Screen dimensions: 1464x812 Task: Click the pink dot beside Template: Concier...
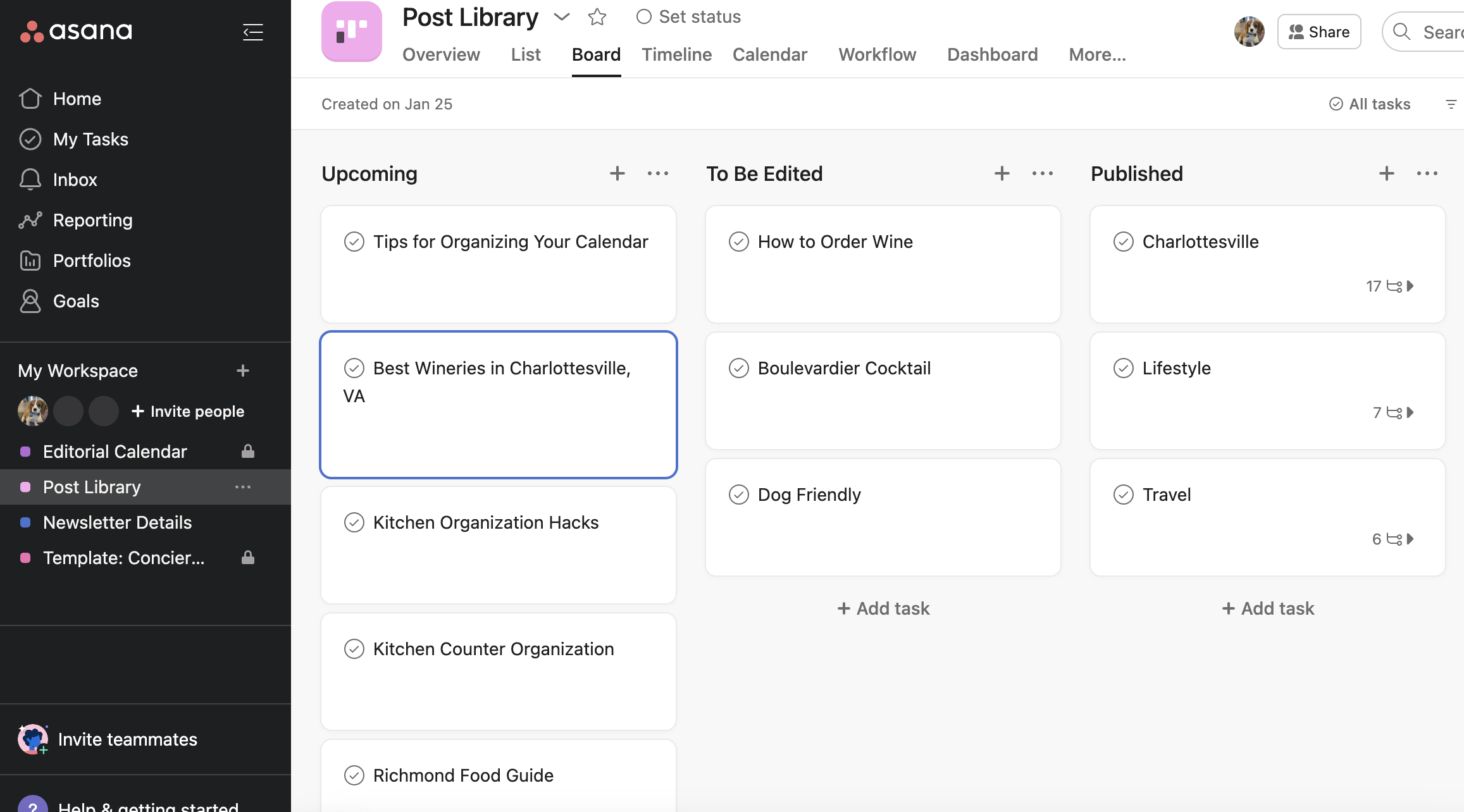25,558
